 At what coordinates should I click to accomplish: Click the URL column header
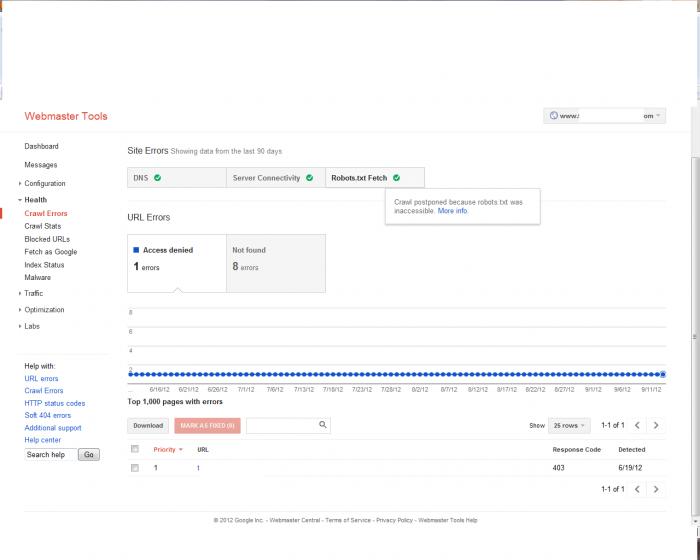[x=203, y=450]
